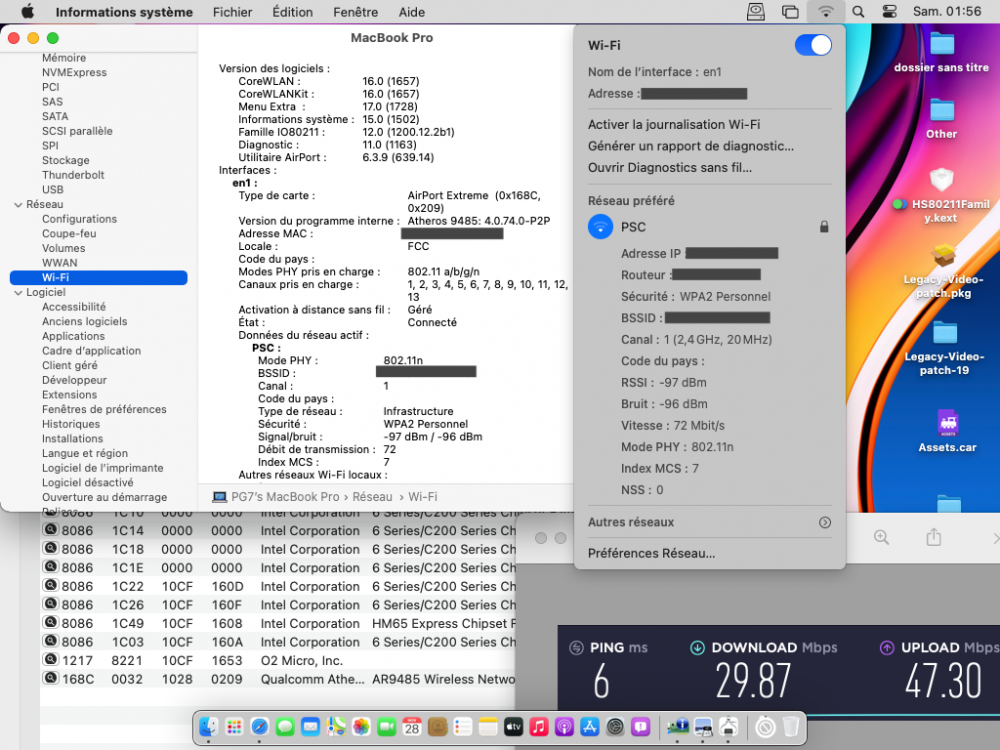Open Maps app in the Dock
This screenshot has width=1000, height=750.
point(336,726)
